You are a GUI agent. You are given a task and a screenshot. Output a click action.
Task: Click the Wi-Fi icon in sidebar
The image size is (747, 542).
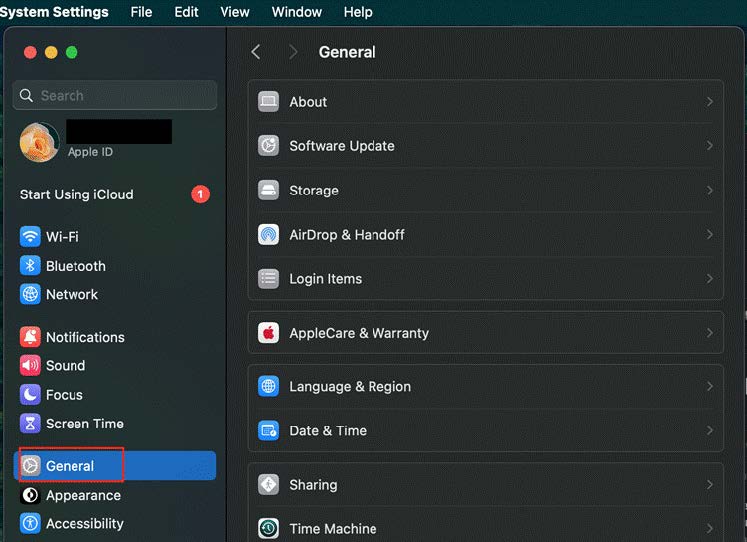pos(30,236)
